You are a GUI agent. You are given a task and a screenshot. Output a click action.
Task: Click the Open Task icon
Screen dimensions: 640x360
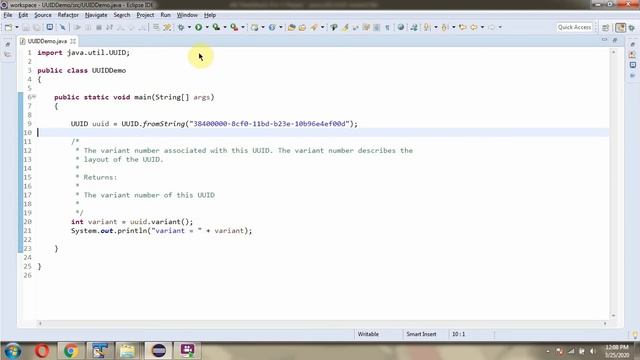302,27
